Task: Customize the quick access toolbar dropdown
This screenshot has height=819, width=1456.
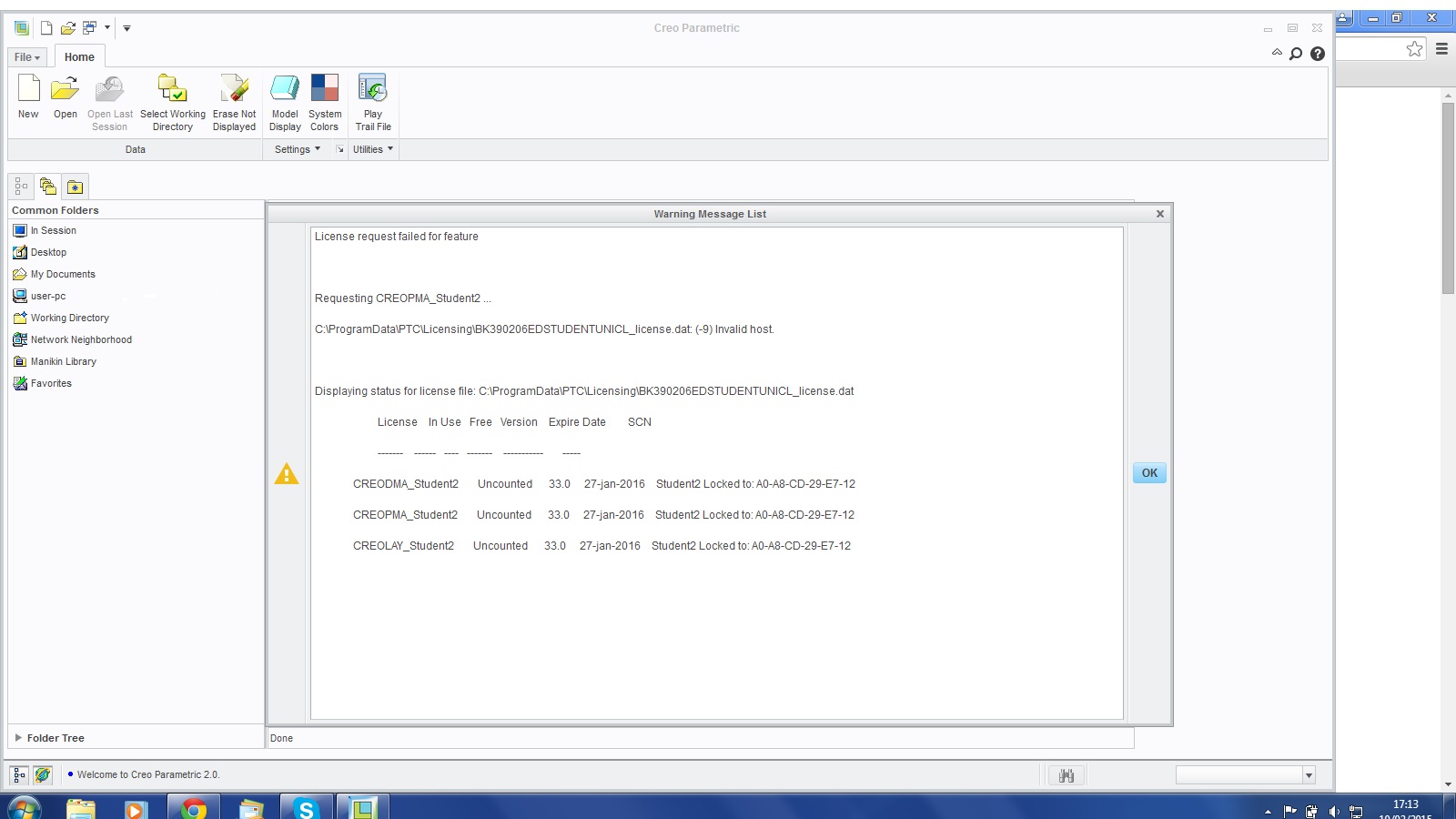Action: [x=126, y=28]
